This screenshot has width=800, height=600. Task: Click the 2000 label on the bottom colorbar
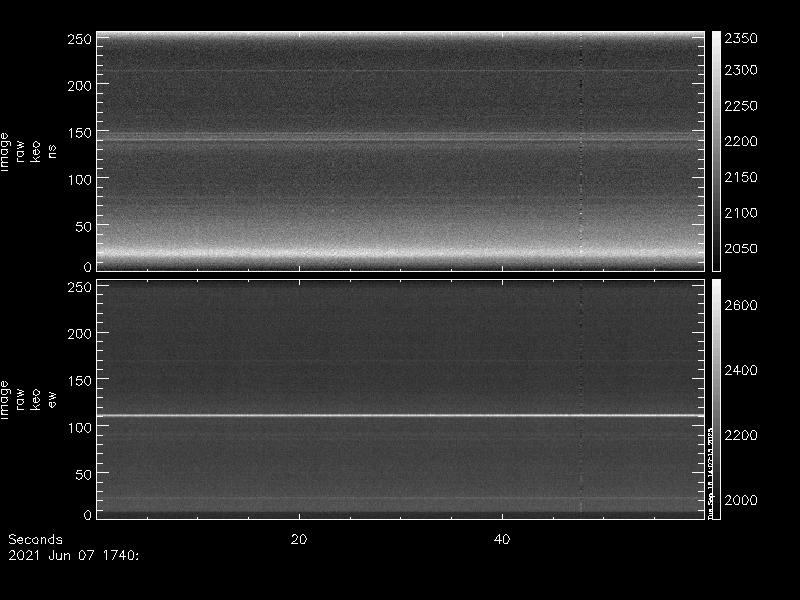(741, 500)
